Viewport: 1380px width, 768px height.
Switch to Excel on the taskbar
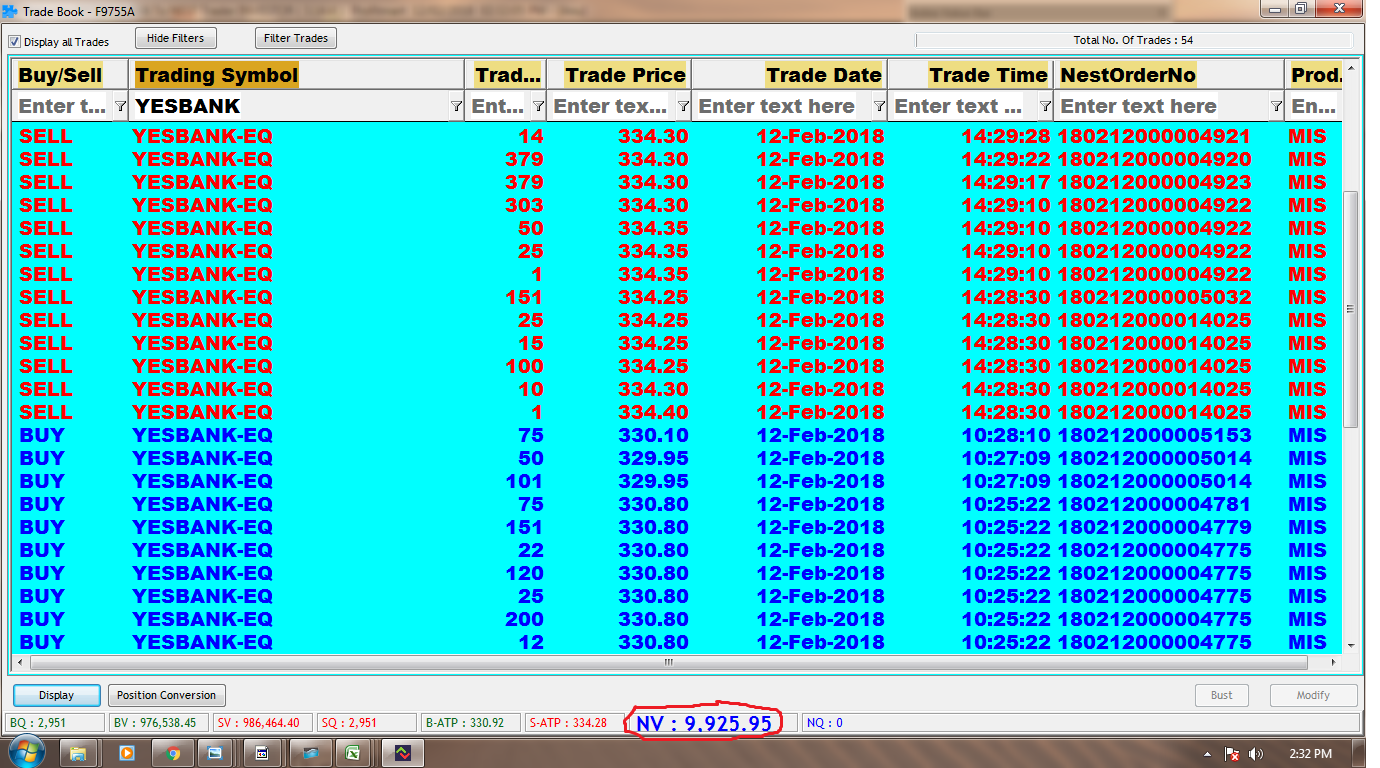pos(352,753)
